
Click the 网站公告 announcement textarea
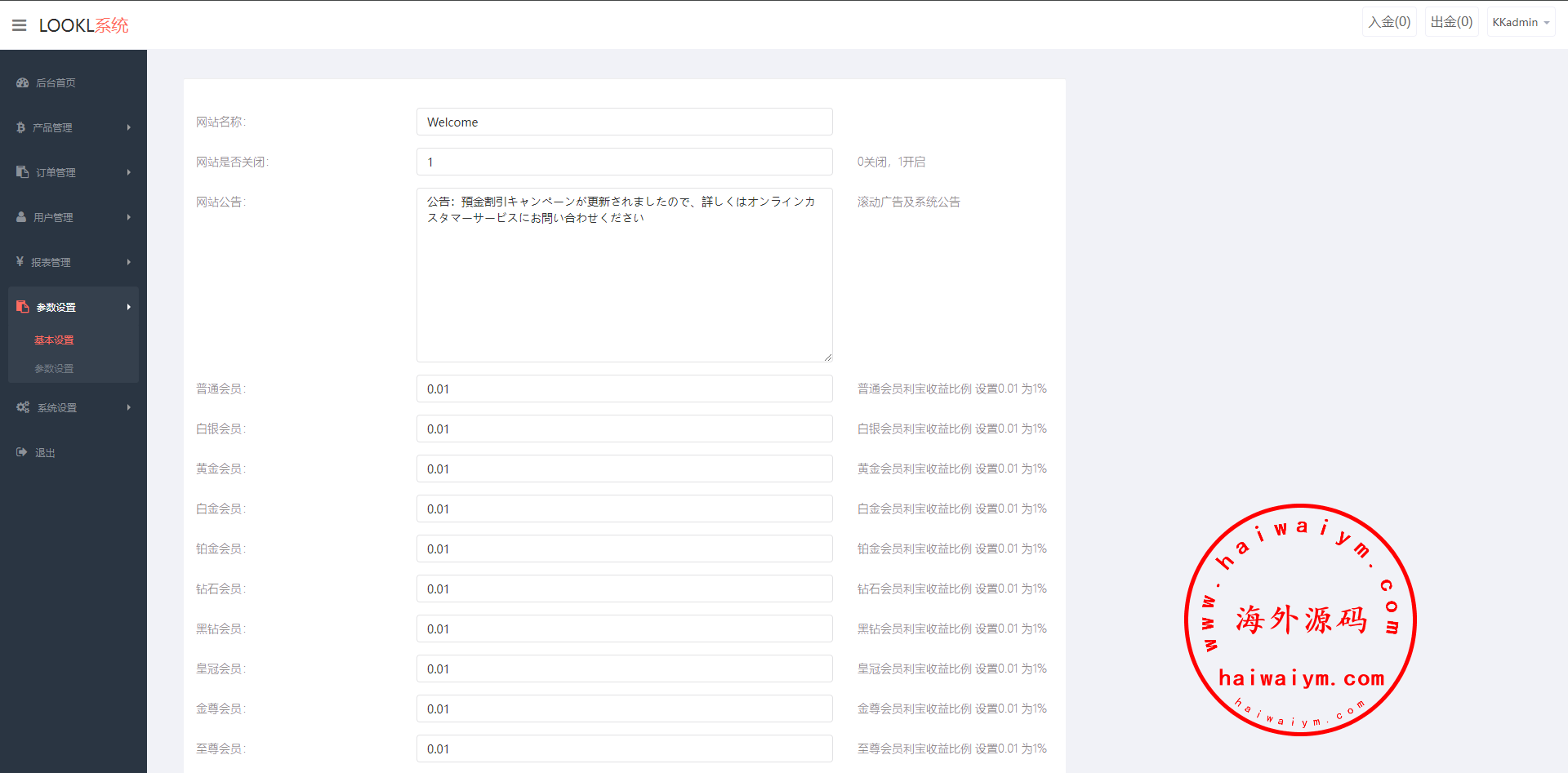(x=624, y=275)
